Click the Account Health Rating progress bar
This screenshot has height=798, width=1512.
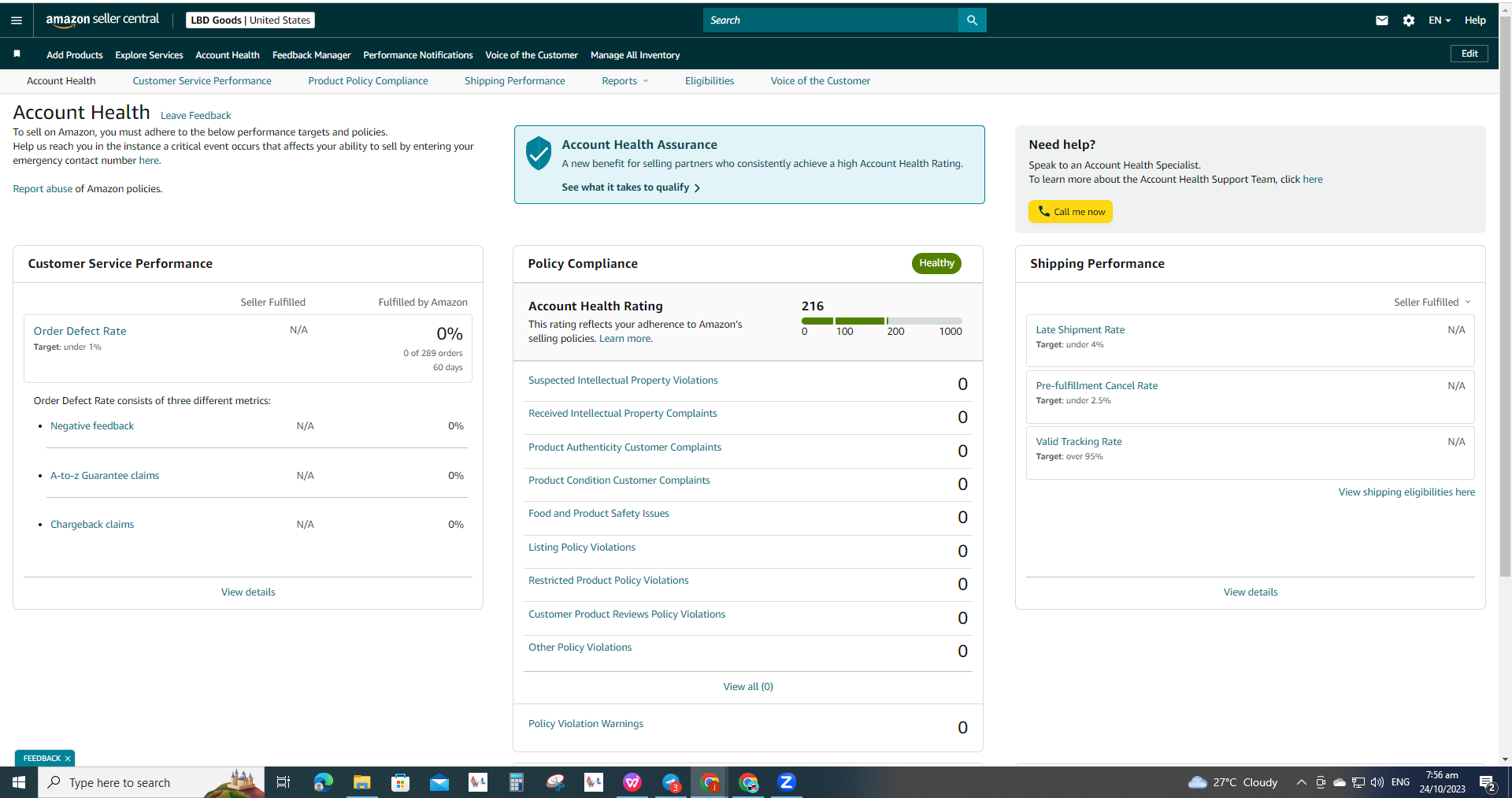coord(881,321)
